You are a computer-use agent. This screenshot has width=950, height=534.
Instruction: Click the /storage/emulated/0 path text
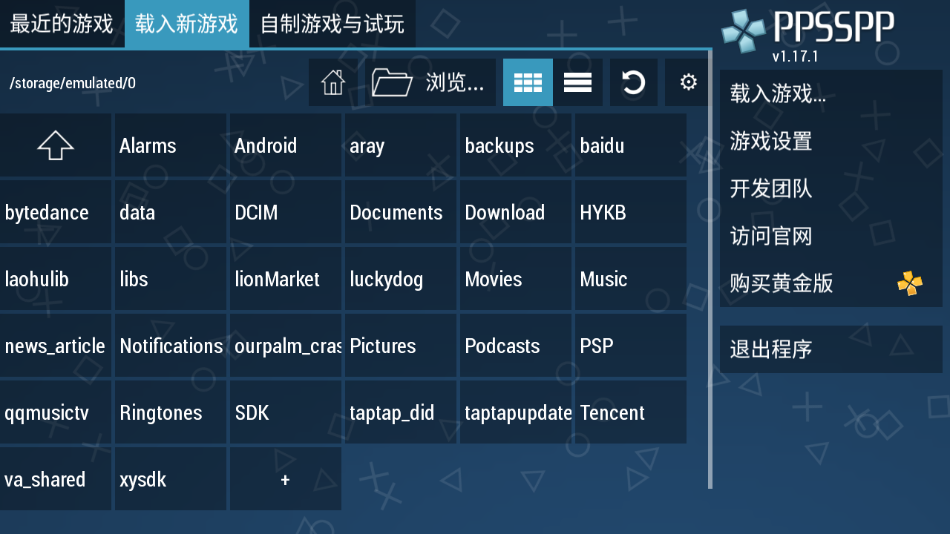coord(72,83)
